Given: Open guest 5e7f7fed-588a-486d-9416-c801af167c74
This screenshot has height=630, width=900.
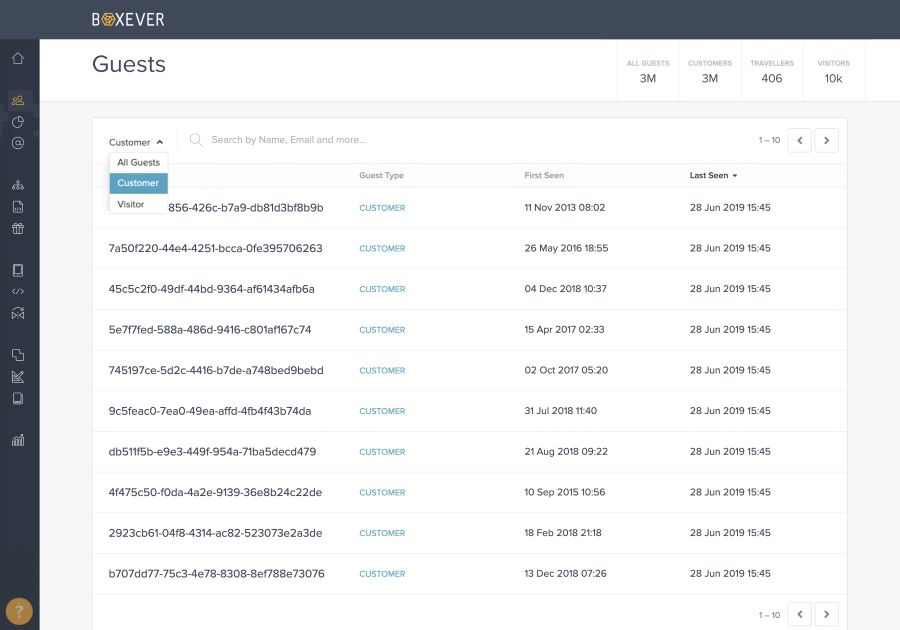Looking at the screenshot, I should (210, 330).
